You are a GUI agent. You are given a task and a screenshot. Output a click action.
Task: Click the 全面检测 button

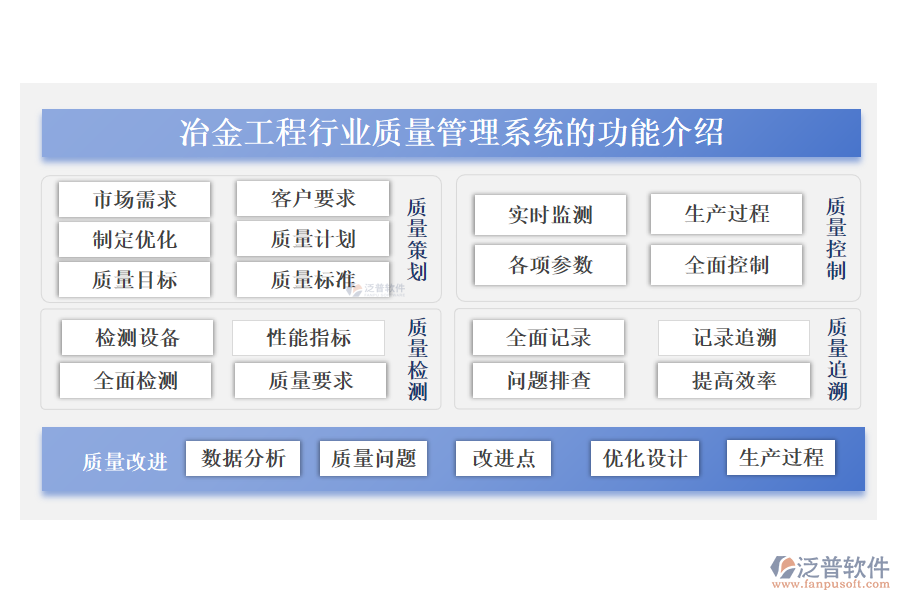(x=136, y=380)
